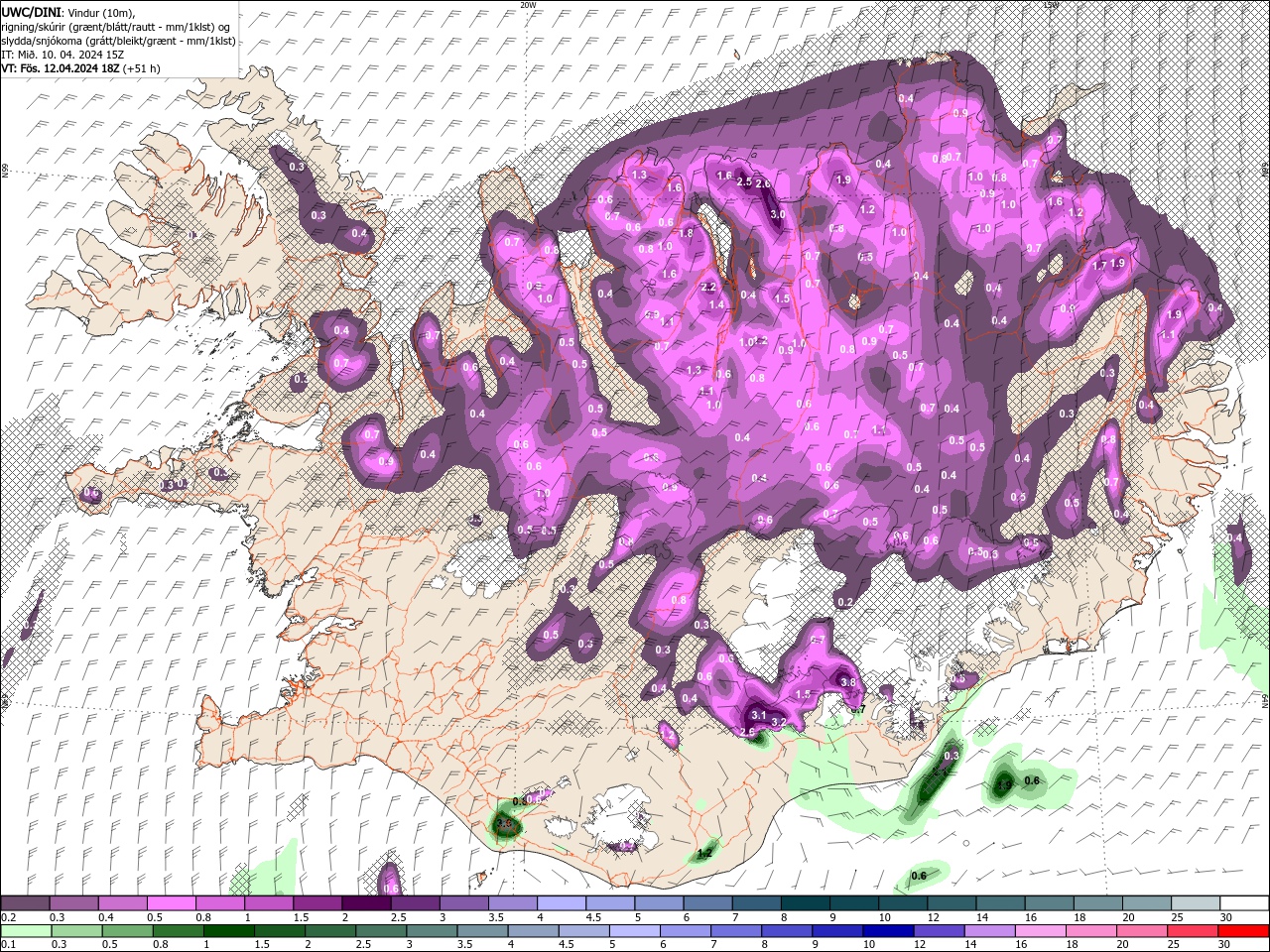
Task: Click the (+51 h) forecast offset
Action: click(x=142, y=68)
